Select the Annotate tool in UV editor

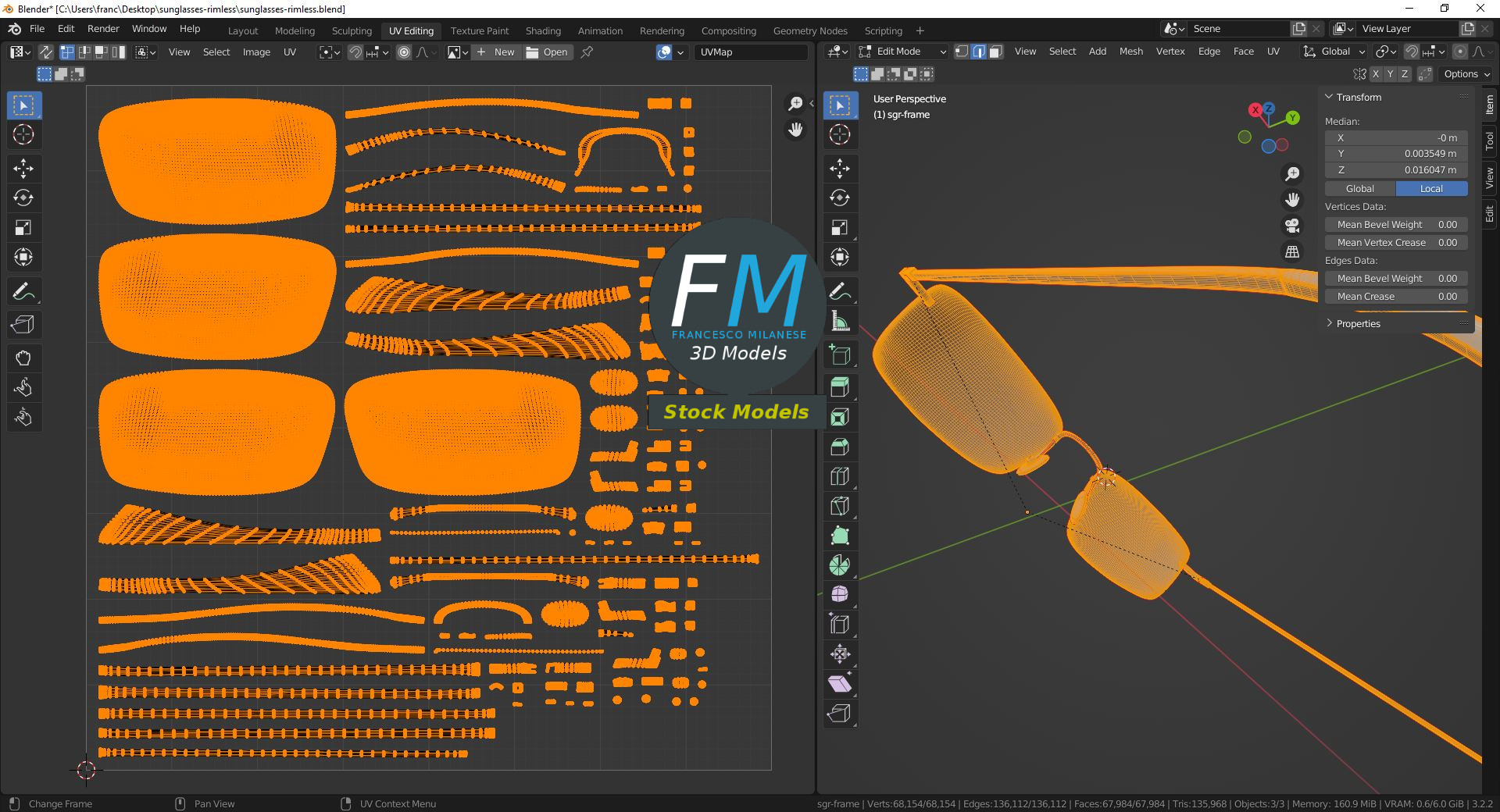pyautogui.click(x=23, y=291)
